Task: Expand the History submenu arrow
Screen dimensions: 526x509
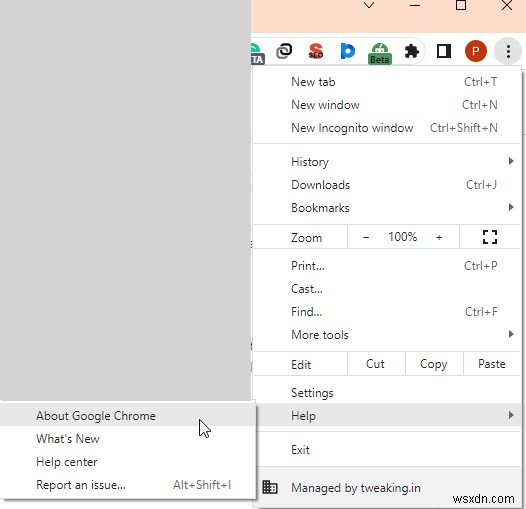Action: pyautogui.click(x=511, y=161)
